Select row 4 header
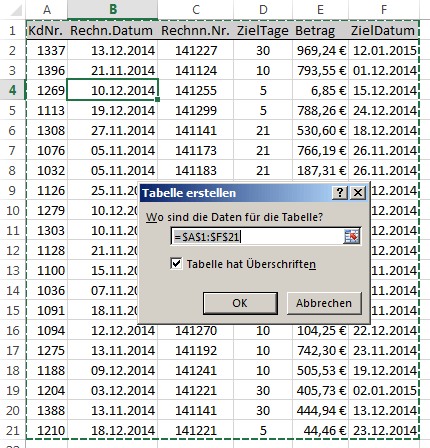Screen dimensions: 430x448 tap(12, 90)
